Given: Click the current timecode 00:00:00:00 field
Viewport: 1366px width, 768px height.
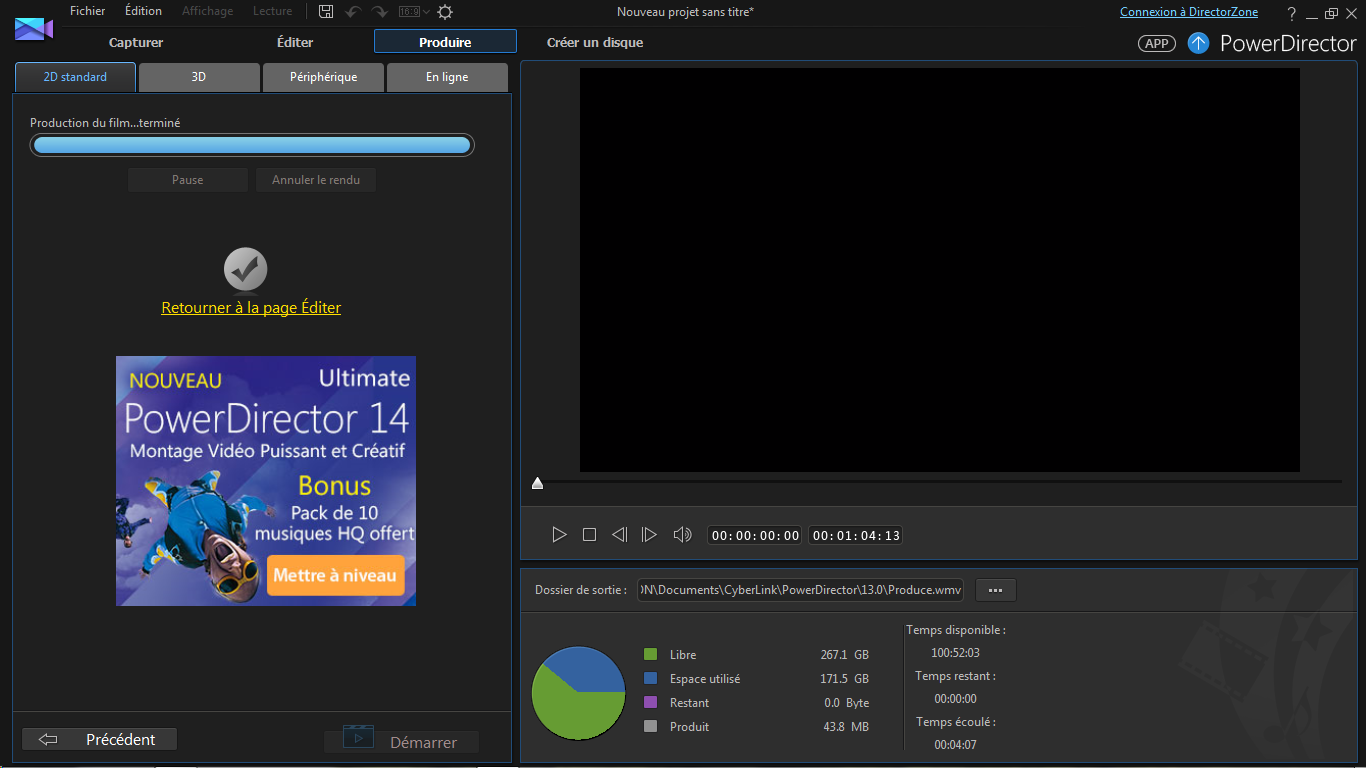Looking at the screenshot, I should [756, 536].
